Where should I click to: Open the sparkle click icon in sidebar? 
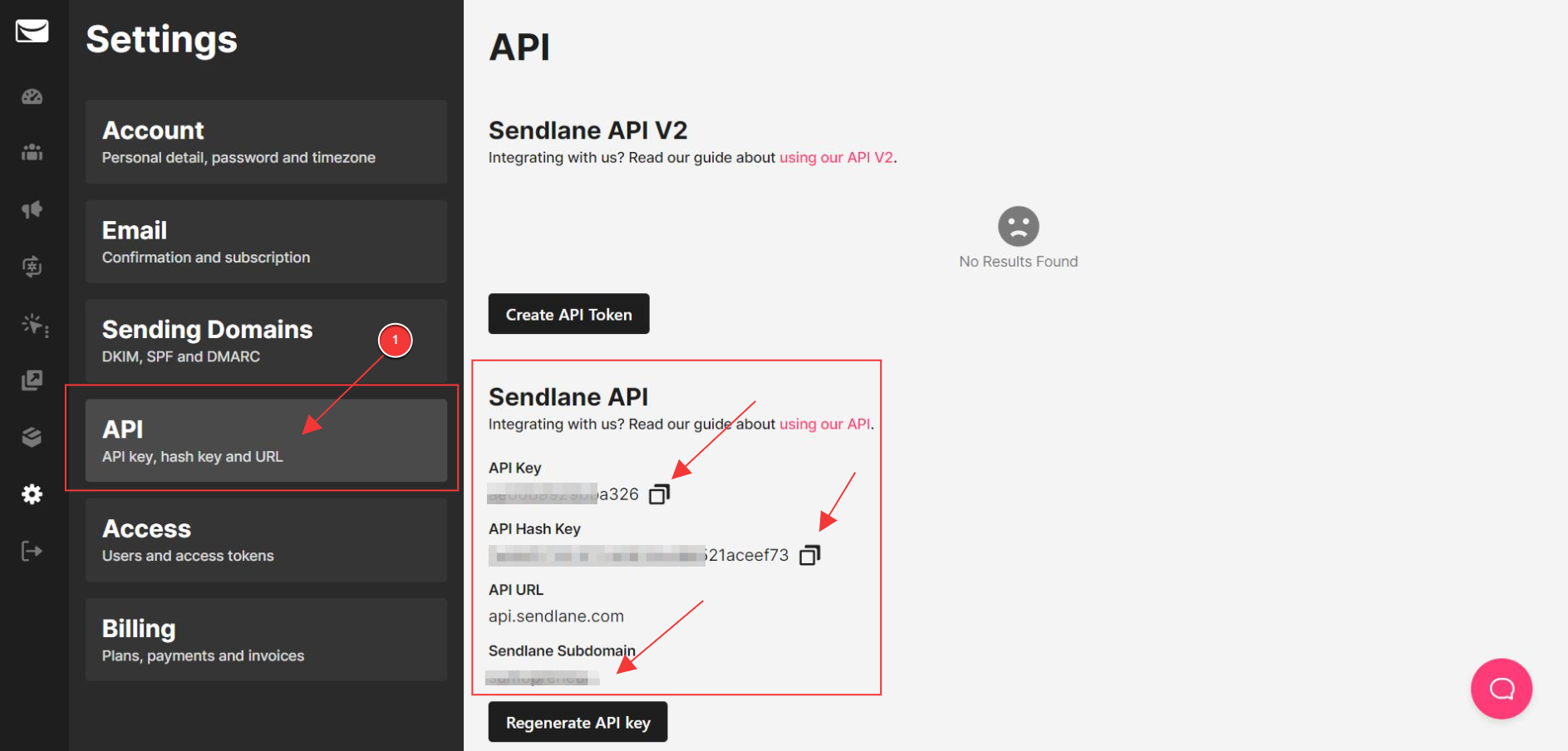(x=34, y=324)
